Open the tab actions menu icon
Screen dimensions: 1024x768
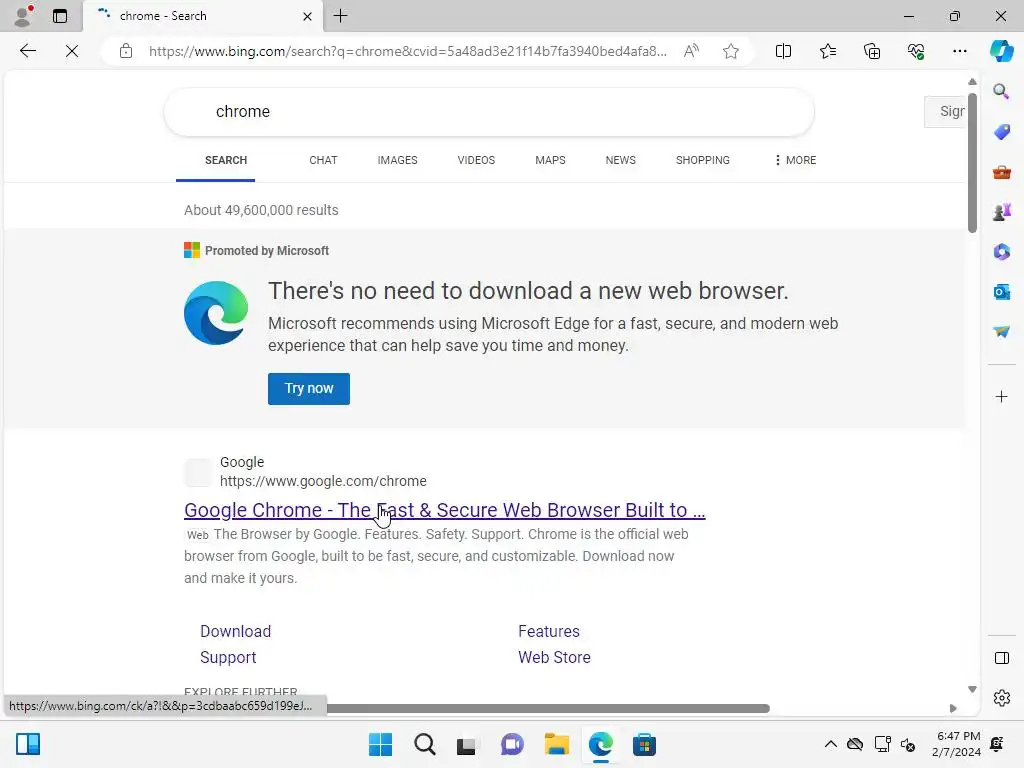click(x=60, y=16)
